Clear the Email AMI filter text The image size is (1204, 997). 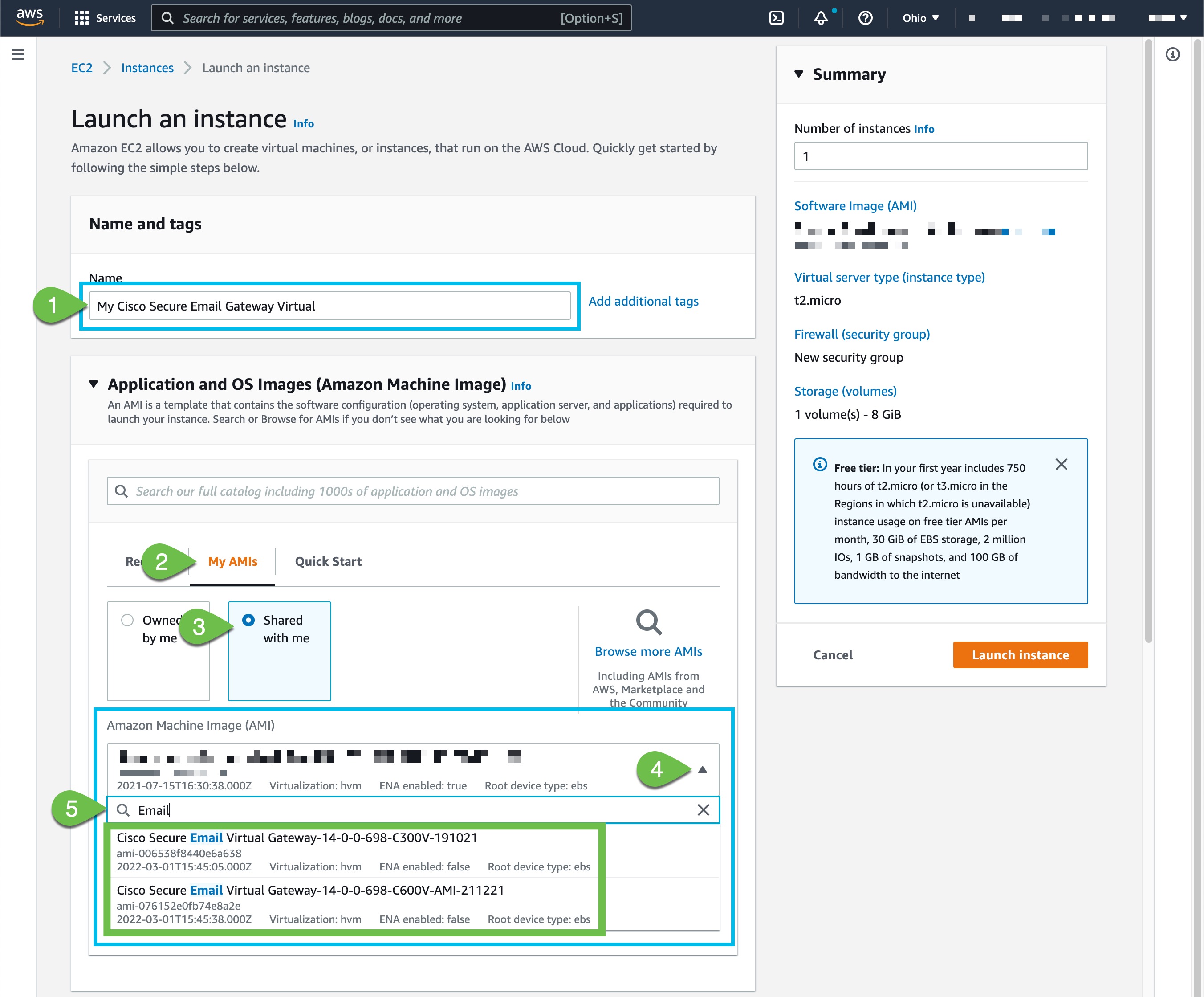click(703, 809)
